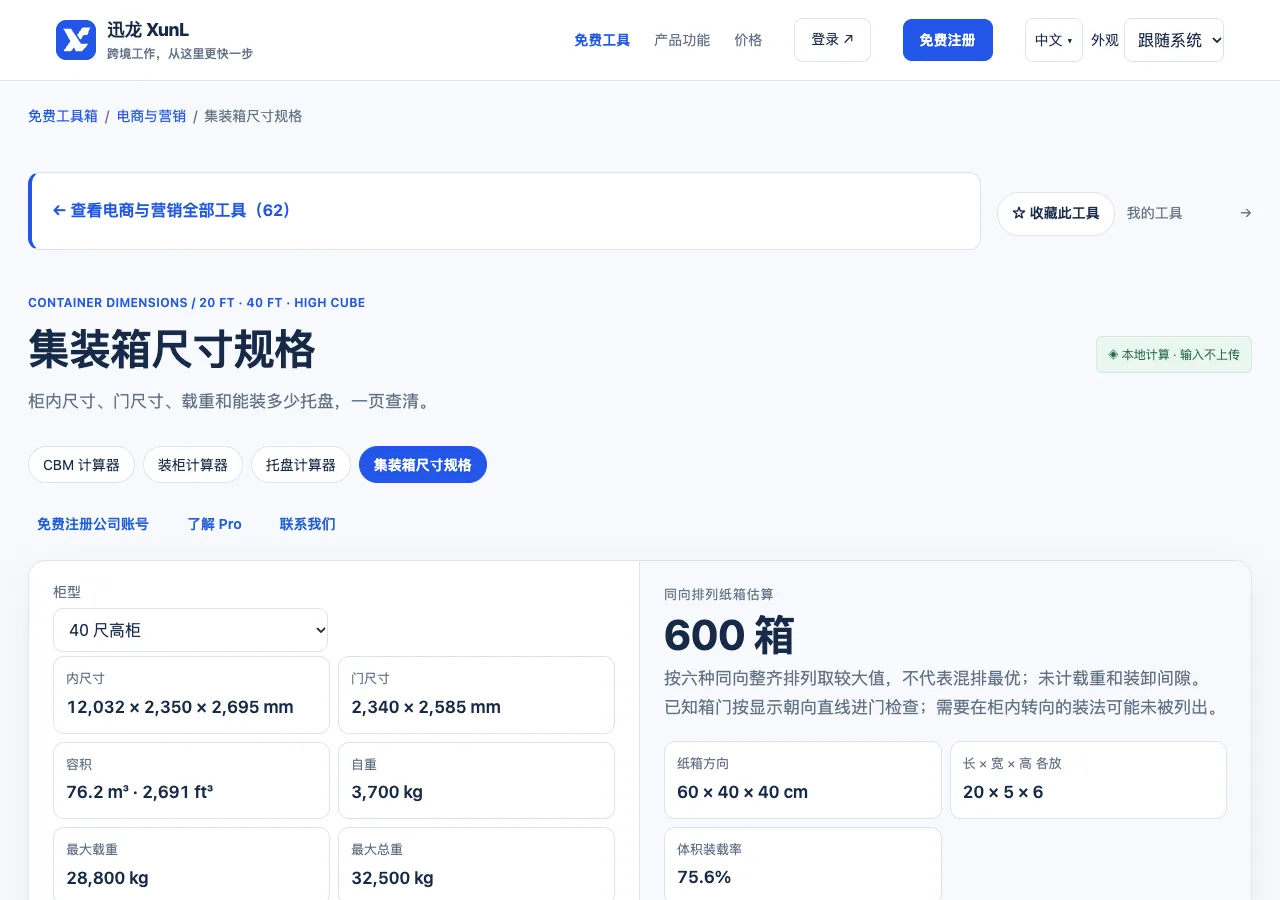Image resolution: width=1280 pixels, height=900 pixels.
Task: Click the 容积 value 76.2 m³ · 2,691 ft³
Action: coord(140,792)
